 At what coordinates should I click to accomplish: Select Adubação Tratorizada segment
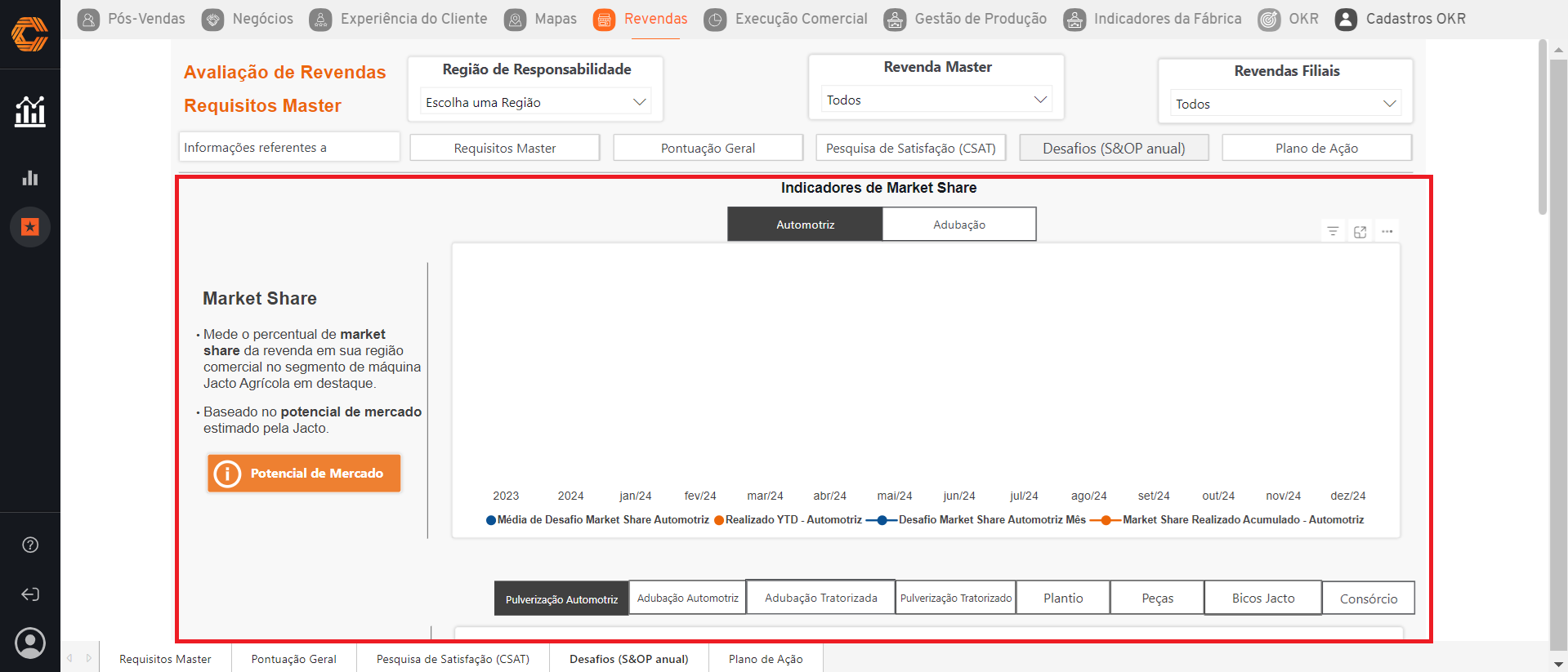click(x=821, y=598)
